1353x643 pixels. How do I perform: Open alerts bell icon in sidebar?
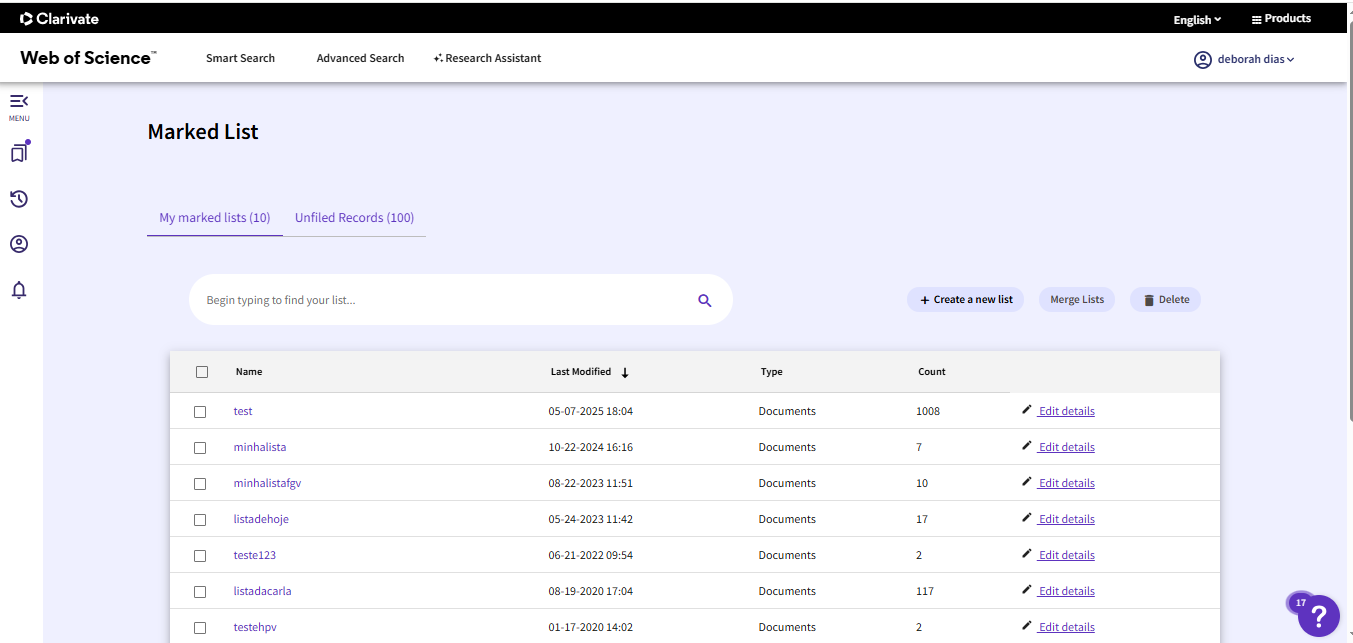pyautogui.click(x=19, y=290)
